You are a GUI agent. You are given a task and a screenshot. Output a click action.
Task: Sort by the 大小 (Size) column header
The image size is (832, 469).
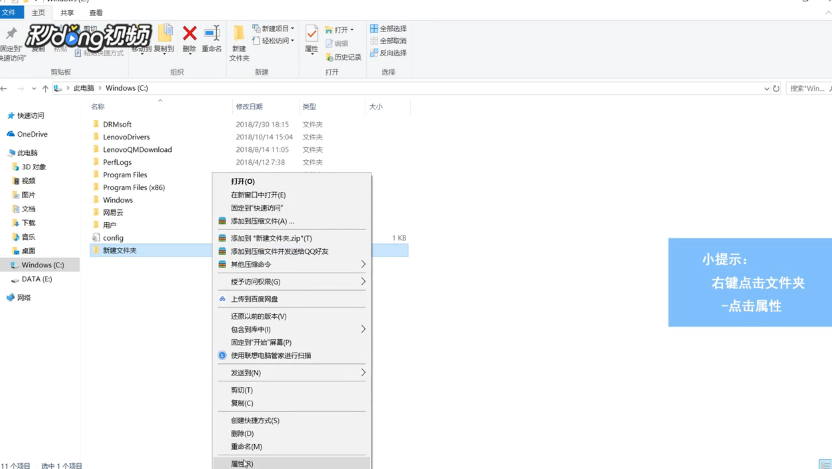(376, 107)
